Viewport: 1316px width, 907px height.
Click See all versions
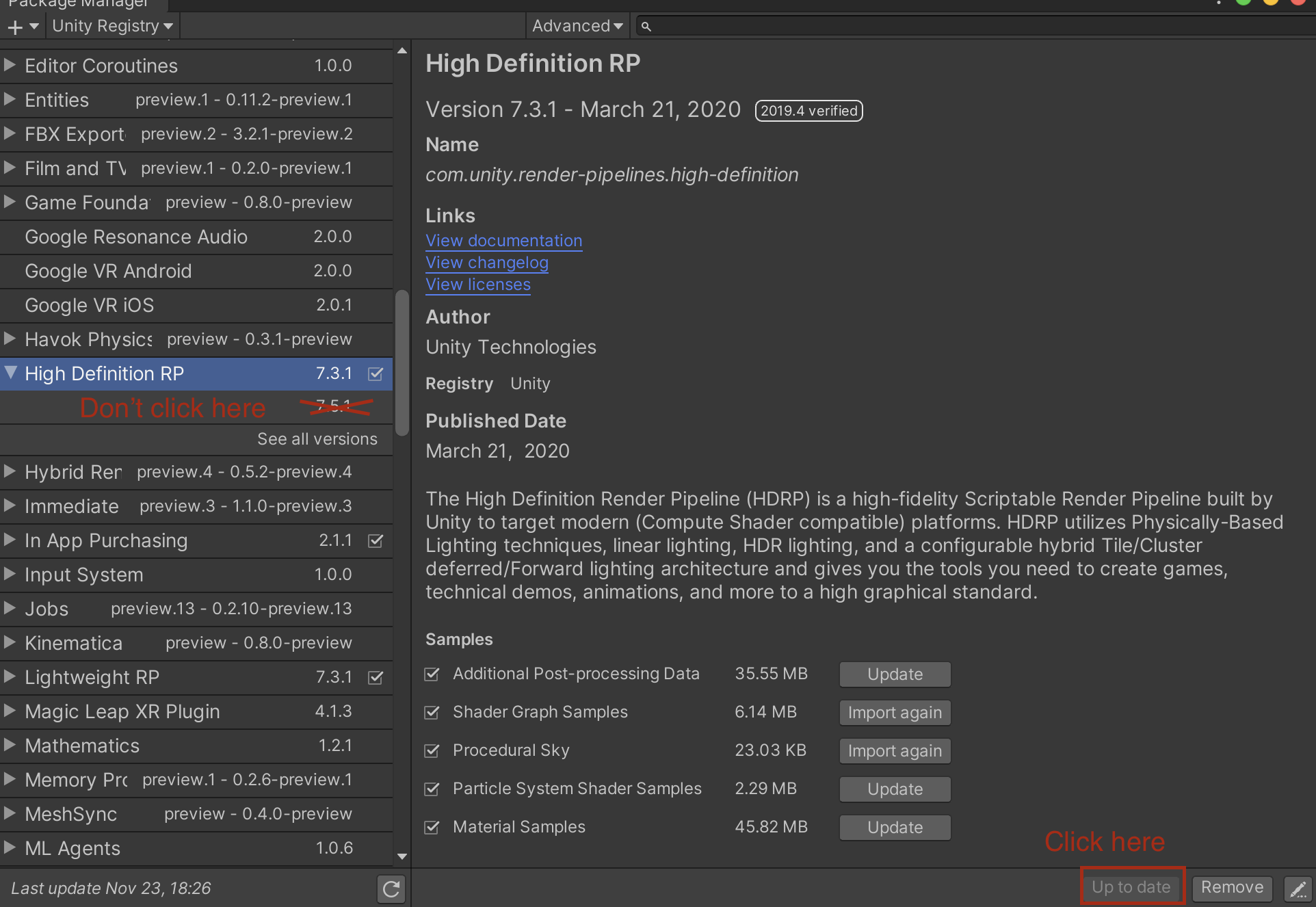(x=317, y=439)
